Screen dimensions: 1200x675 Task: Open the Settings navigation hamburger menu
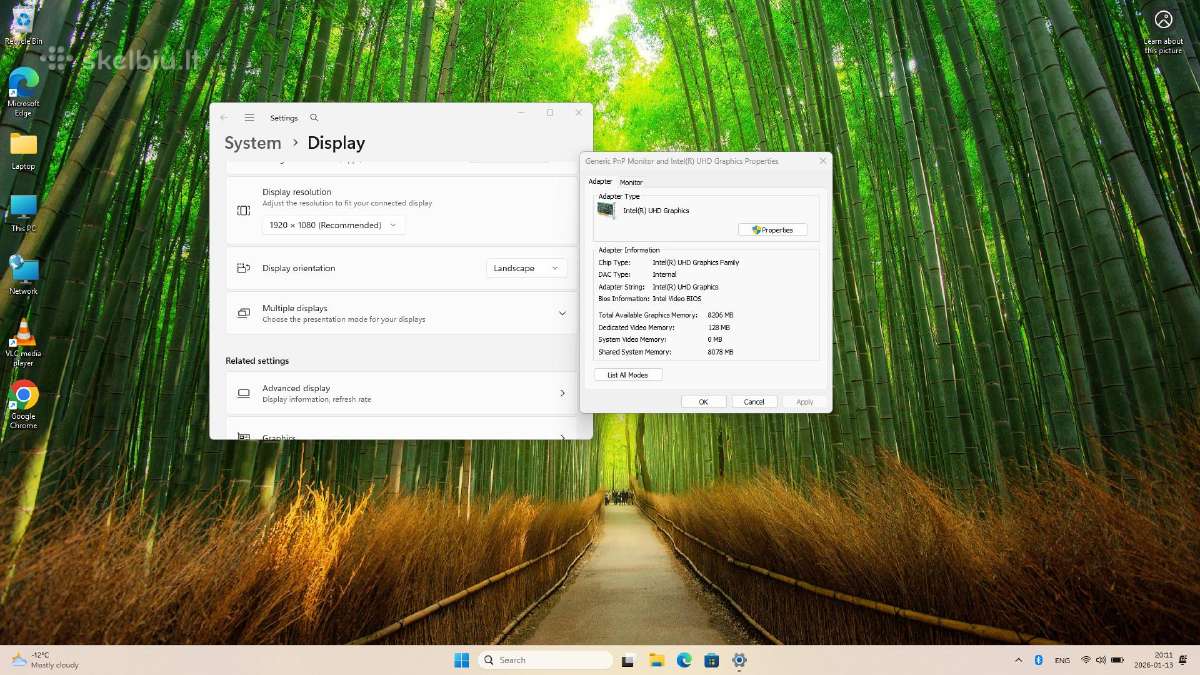(x=249, y=118)
